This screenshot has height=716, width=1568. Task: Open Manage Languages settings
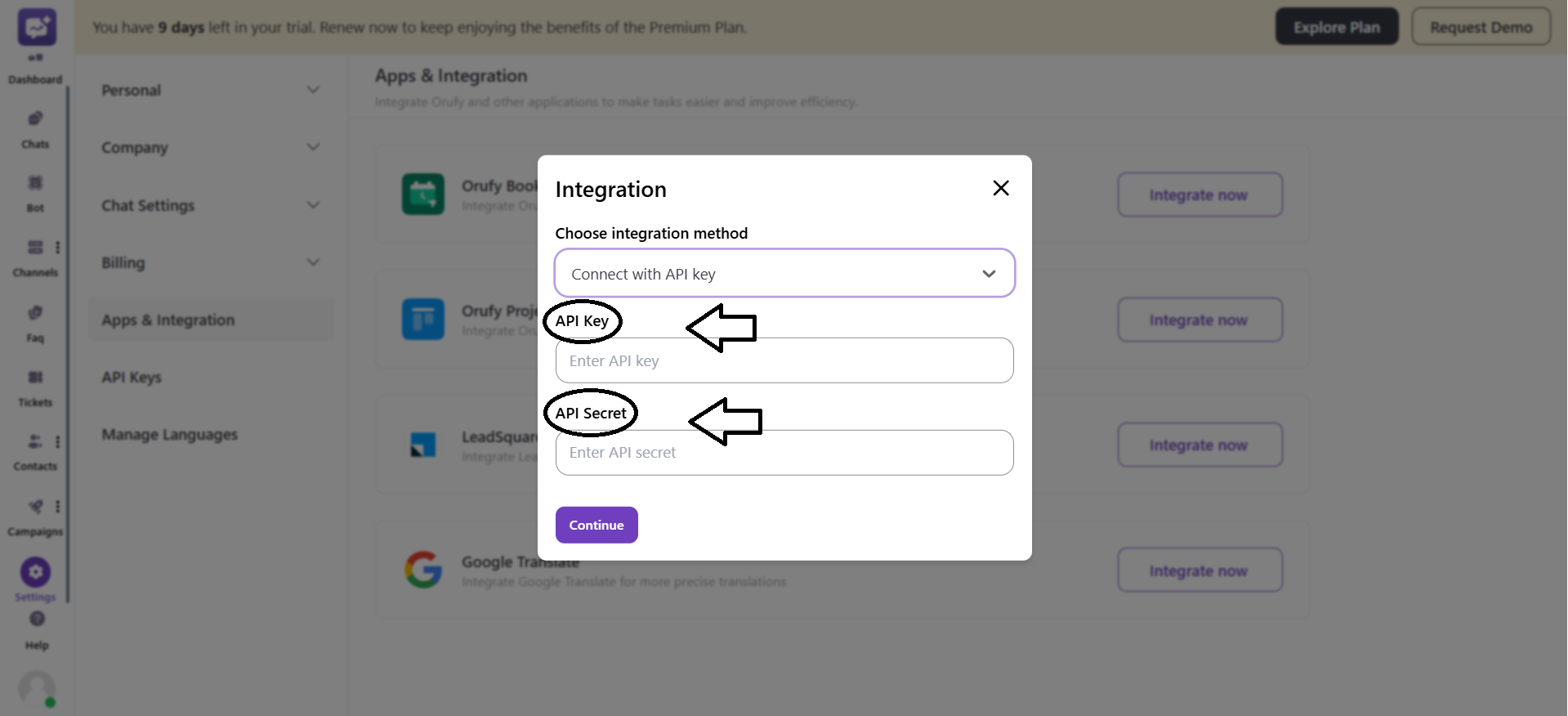[x=169, y=434]
